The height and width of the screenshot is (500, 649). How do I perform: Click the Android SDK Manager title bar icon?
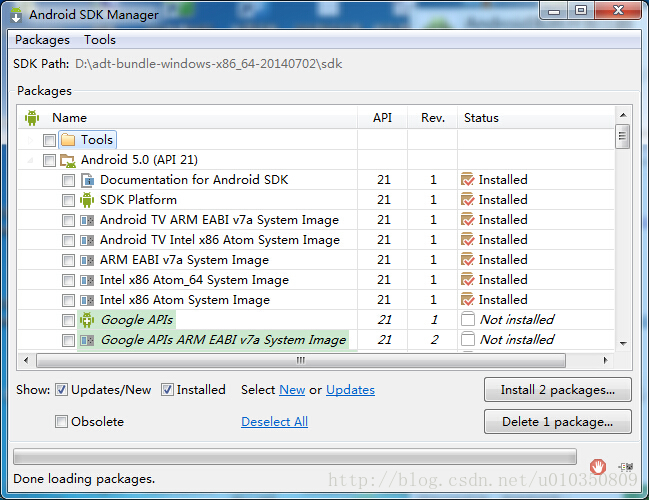pyautogui.click(x=16, y=15)
